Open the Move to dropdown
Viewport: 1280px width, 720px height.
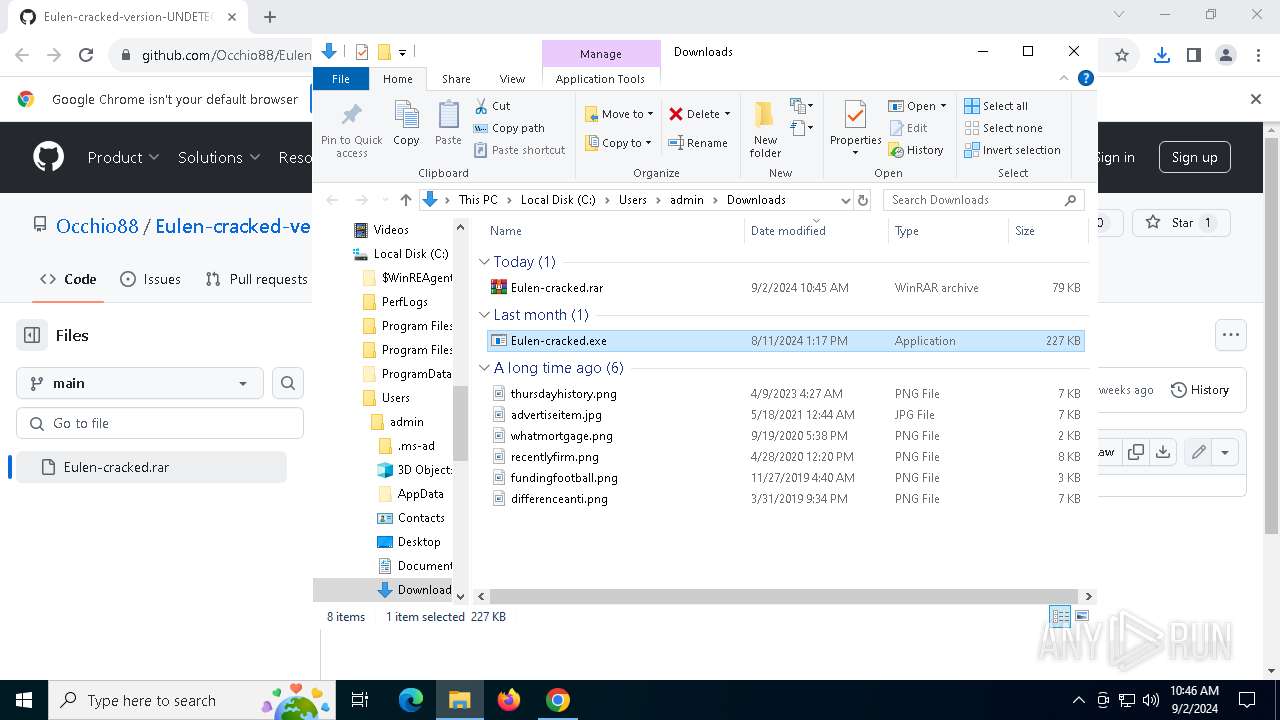pyautogui.click(x=619, y=114)
